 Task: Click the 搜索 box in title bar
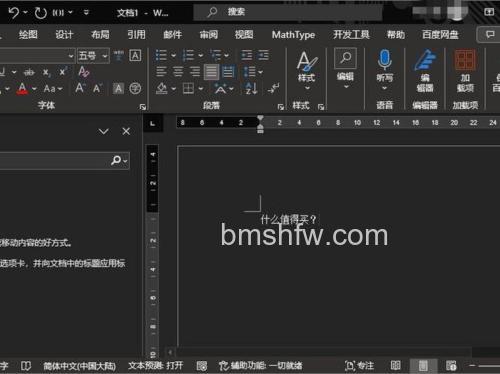tap(288, 12)
